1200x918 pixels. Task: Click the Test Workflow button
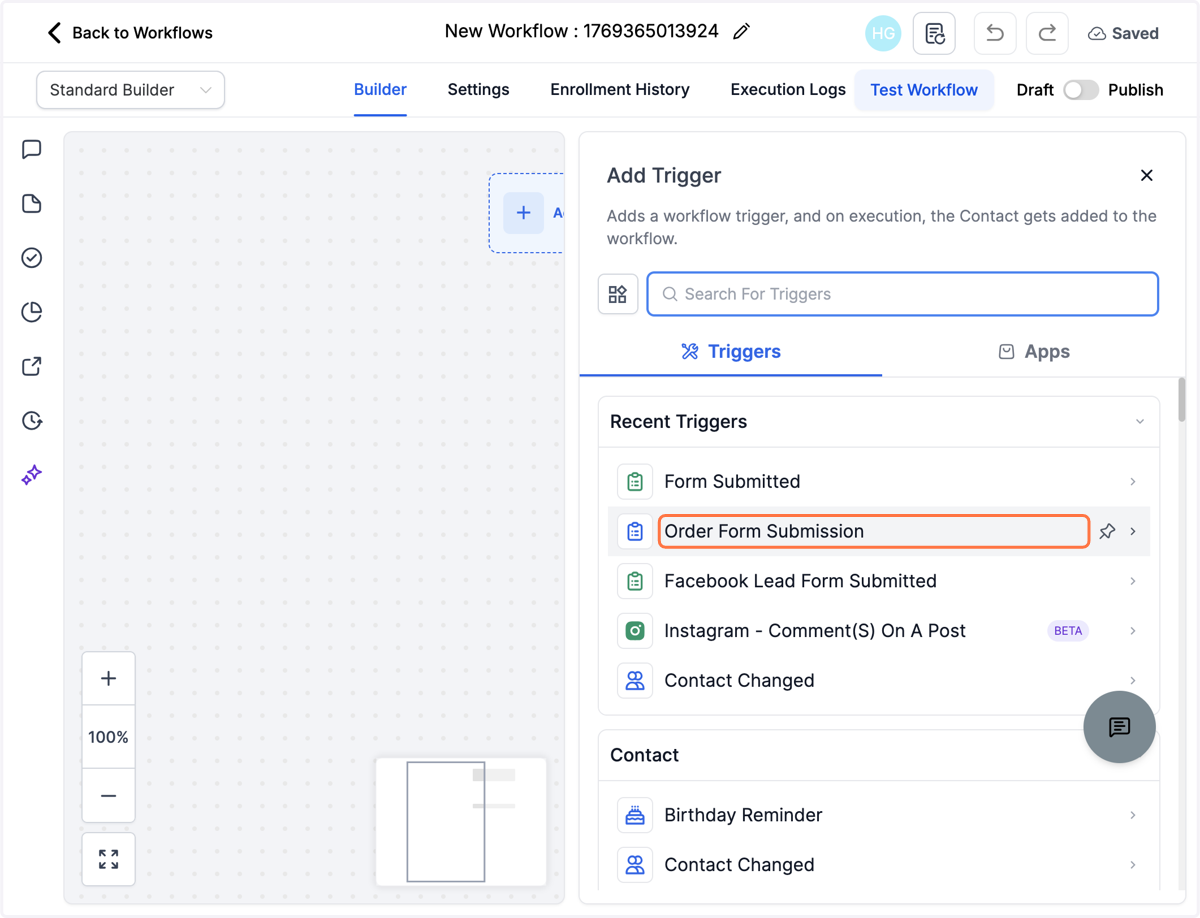coord(924,90)
